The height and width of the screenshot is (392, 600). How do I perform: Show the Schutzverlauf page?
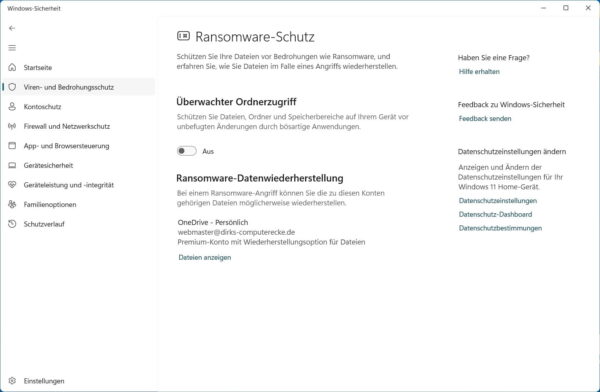(79, 224)
